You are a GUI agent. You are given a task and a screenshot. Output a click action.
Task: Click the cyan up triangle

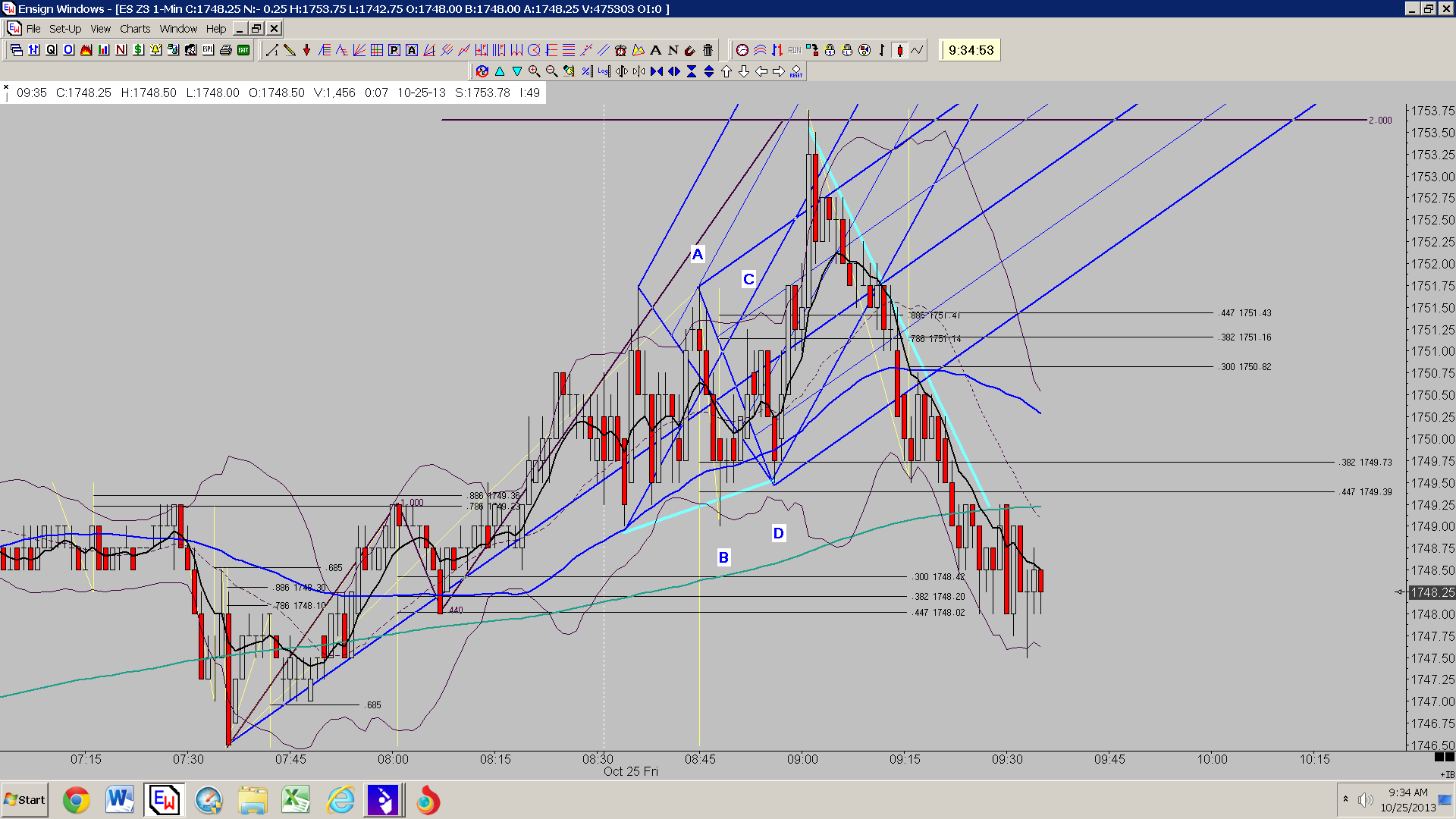[x=499, y=71]
